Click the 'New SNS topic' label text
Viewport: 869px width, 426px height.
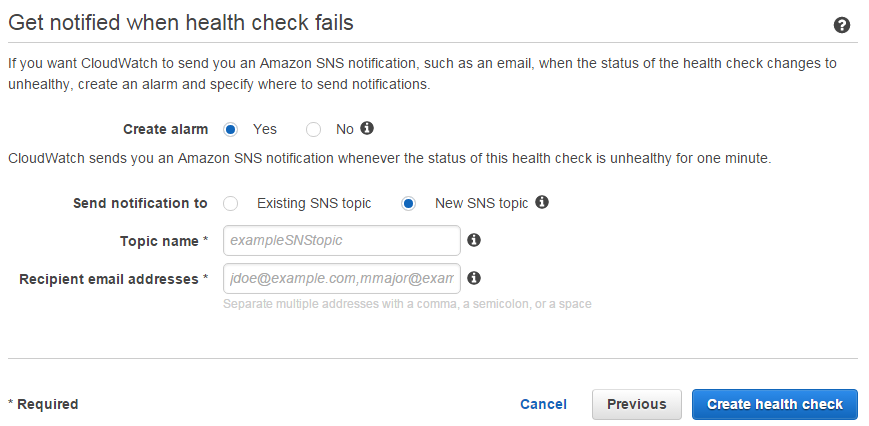482,203
